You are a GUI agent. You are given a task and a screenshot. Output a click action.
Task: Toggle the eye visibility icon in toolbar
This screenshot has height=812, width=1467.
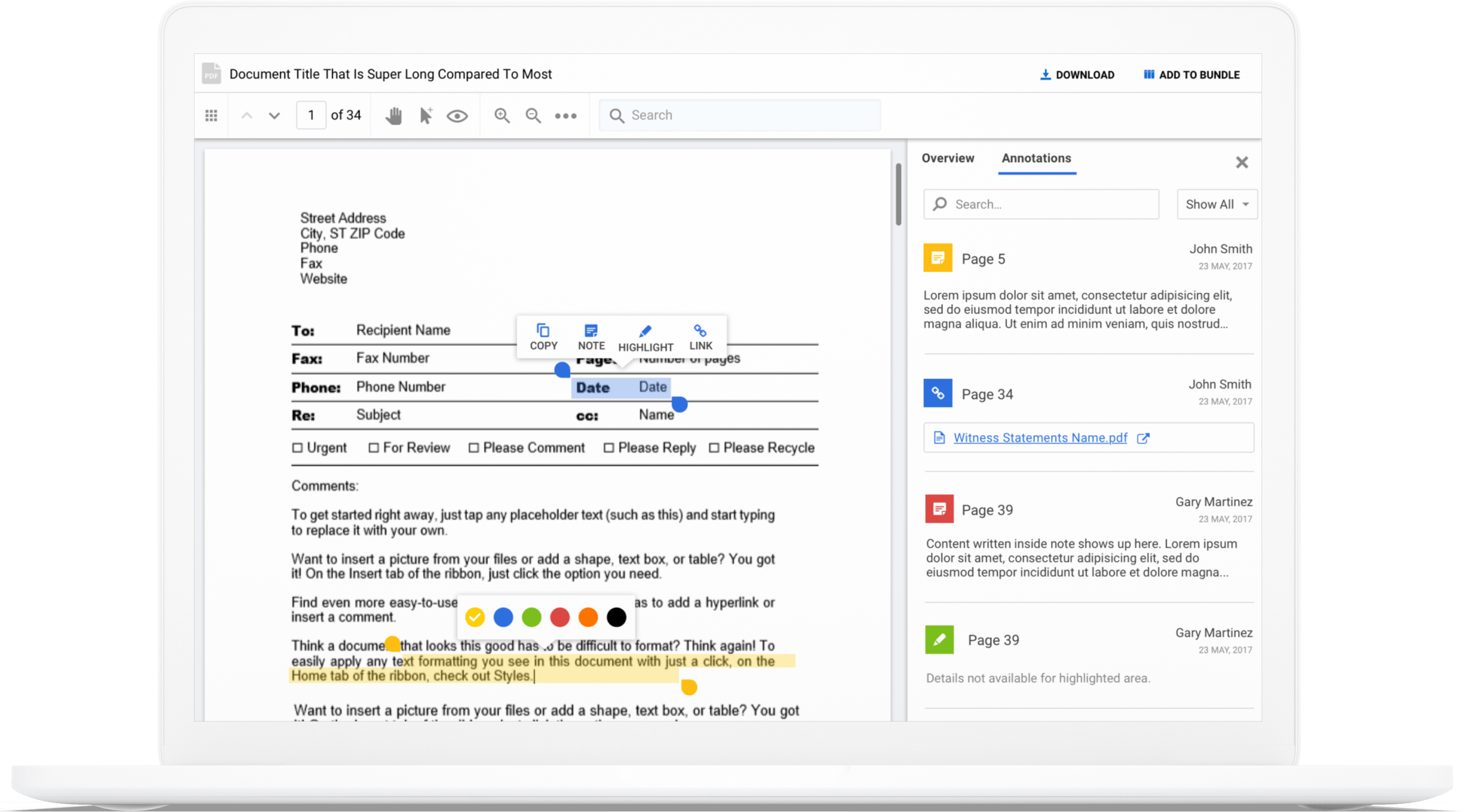[457, 116]
